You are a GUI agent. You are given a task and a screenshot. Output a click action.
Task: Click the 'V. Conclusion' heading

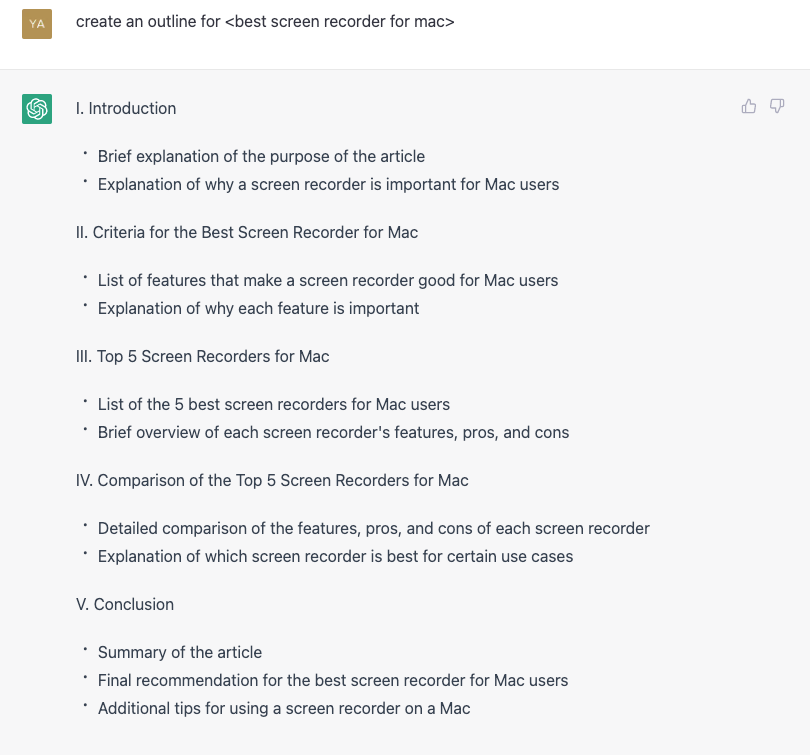[125, 604]
